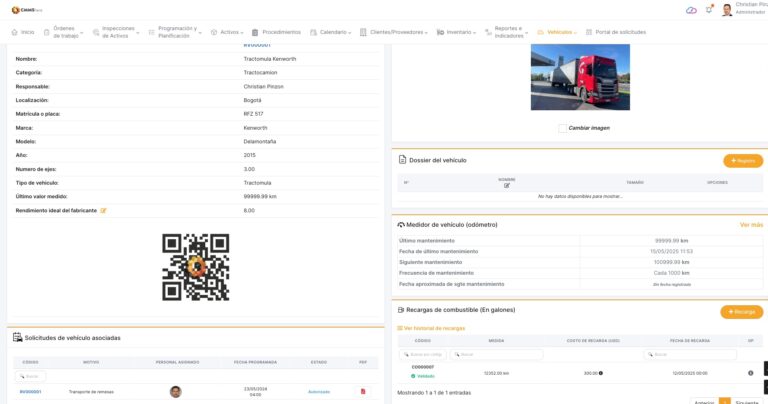This screenshot has height=404, width=768.
Task: Click the edit icon under Nombre in Dossier
Action: (x=507, y=186)
